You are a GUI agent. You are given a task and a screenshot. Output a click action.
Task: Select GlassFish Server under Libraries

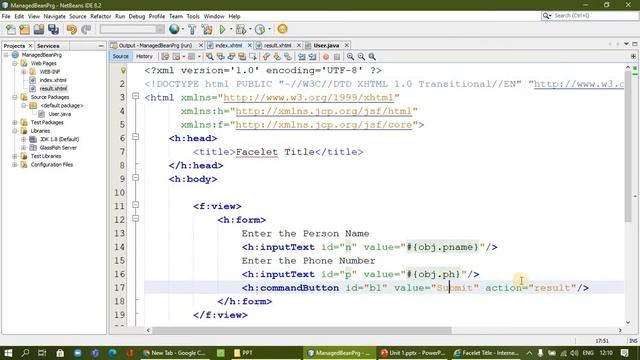(58, 148)
